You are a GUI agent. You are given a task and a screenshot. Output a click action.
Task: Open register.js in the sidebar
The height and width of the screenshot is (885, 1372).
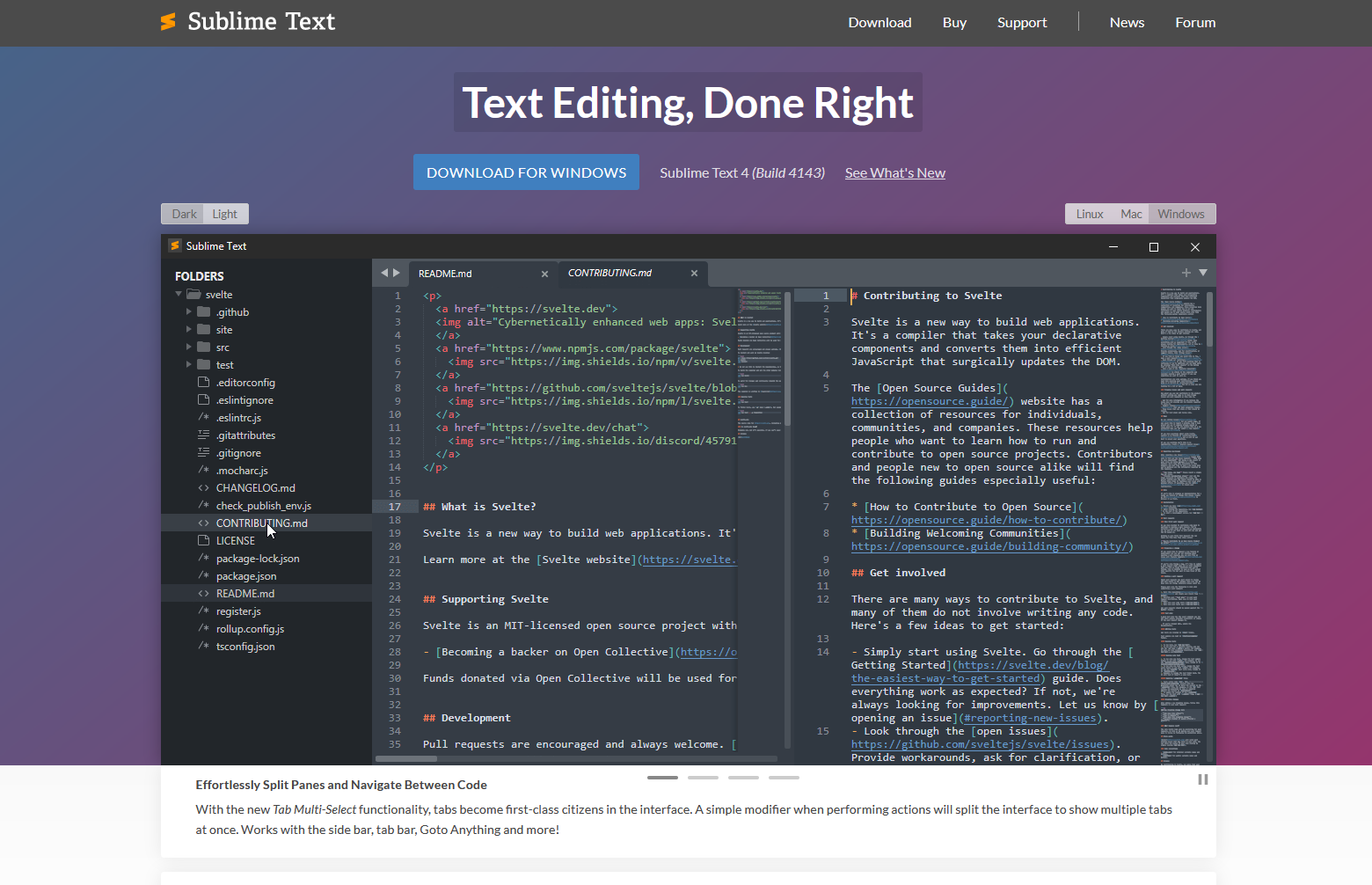[x=266, y=611]
